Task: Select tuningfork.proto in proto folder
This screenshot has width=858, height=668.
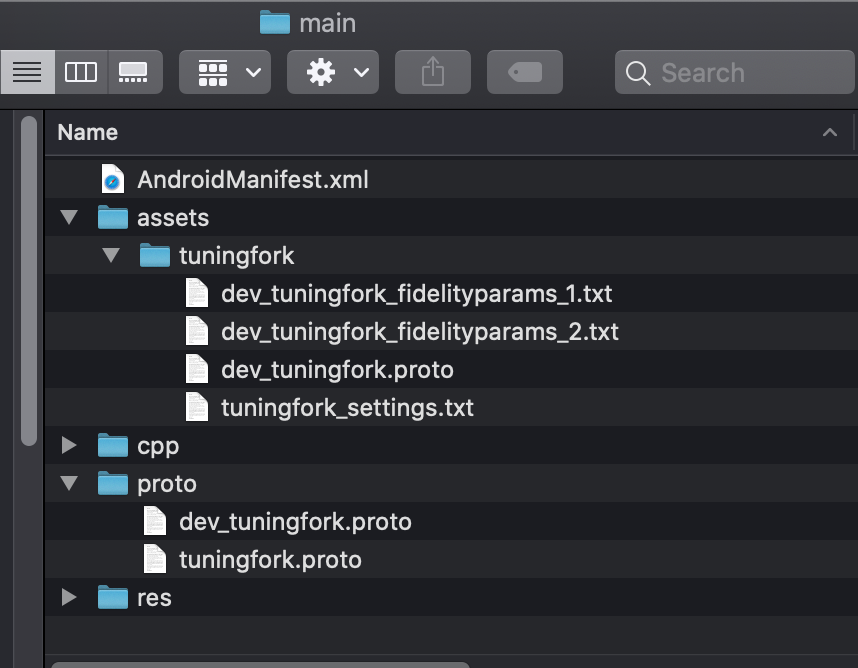Action: coord(270,560)
